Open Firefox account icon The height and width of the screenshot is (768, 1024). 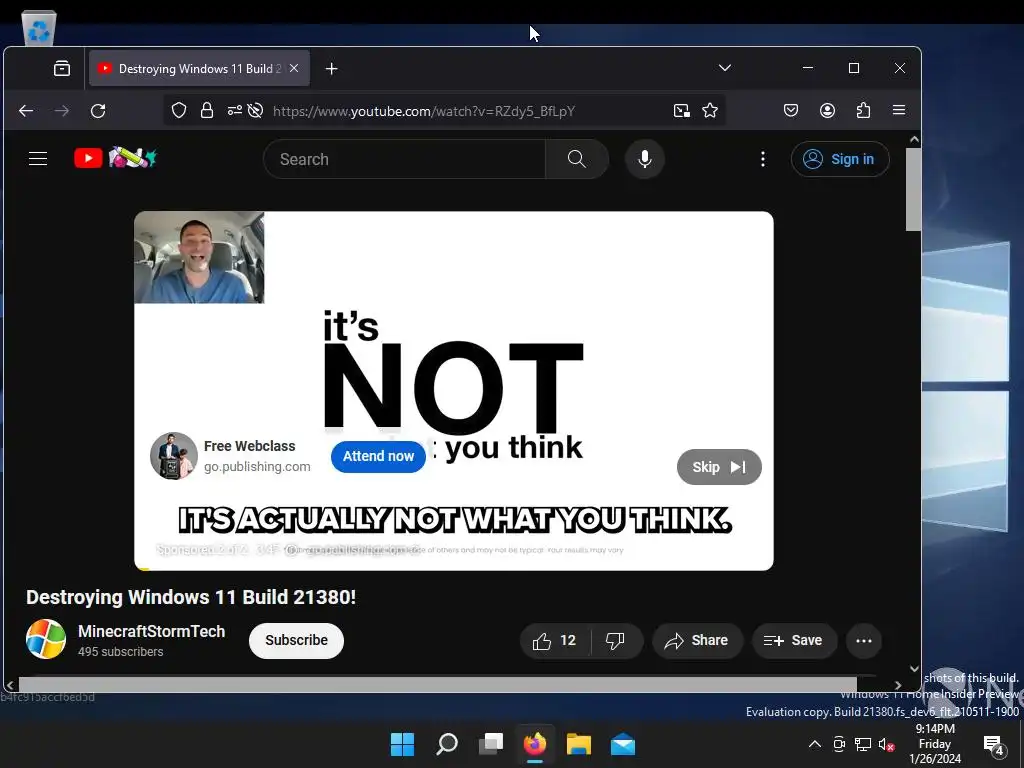[827, 110]
